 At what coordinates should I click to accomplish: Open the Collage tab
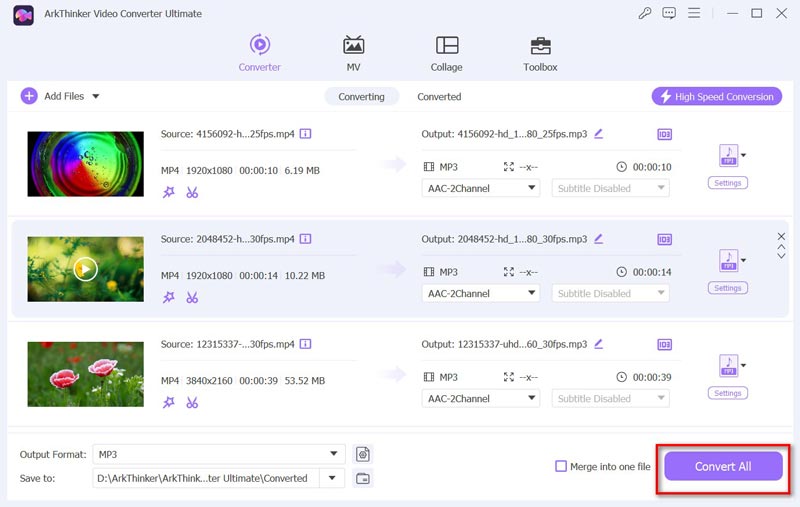click(x=446, y=53)
